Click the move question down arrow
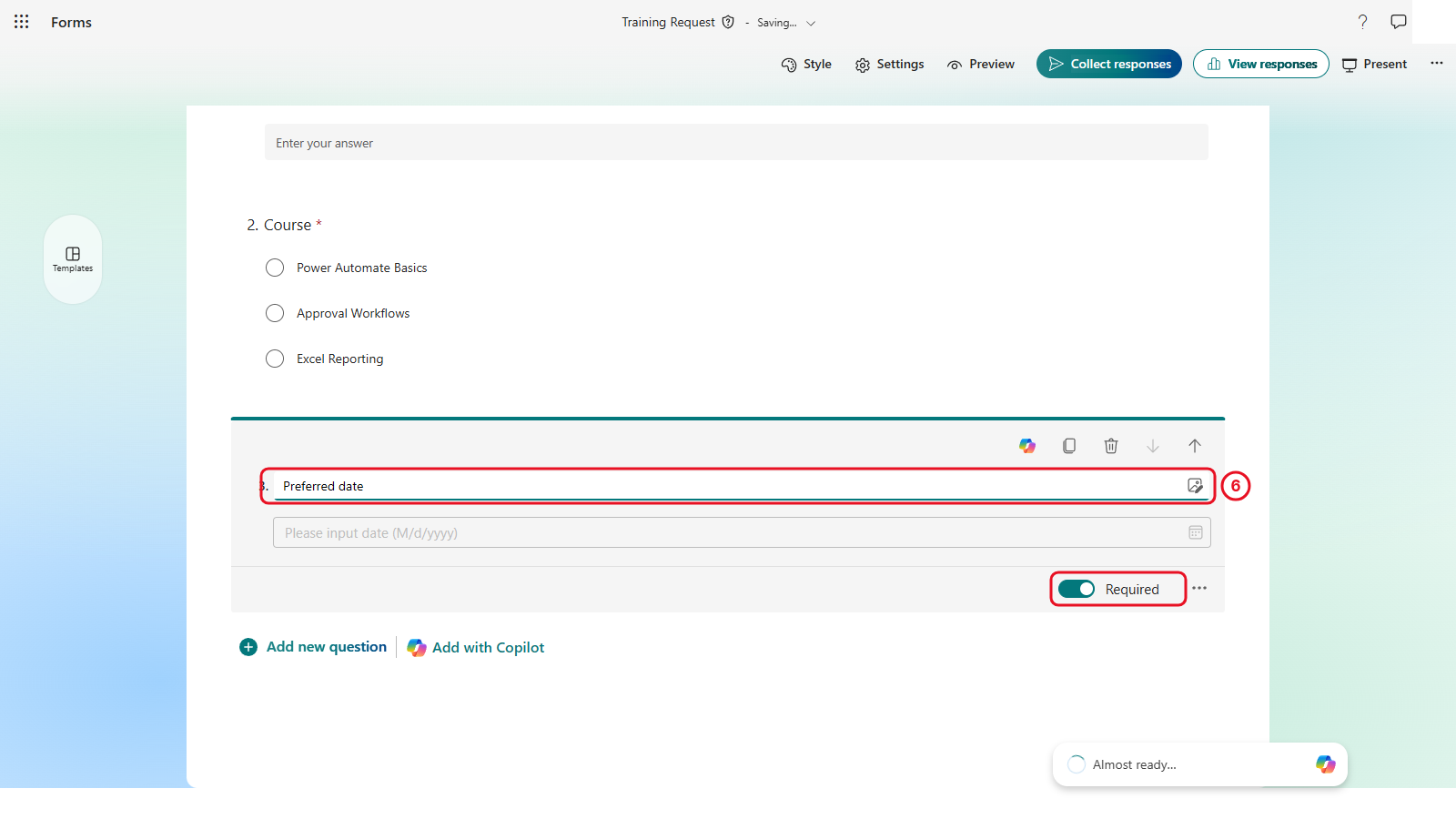Viewport: 1456px width, 819px height. 1153,446
